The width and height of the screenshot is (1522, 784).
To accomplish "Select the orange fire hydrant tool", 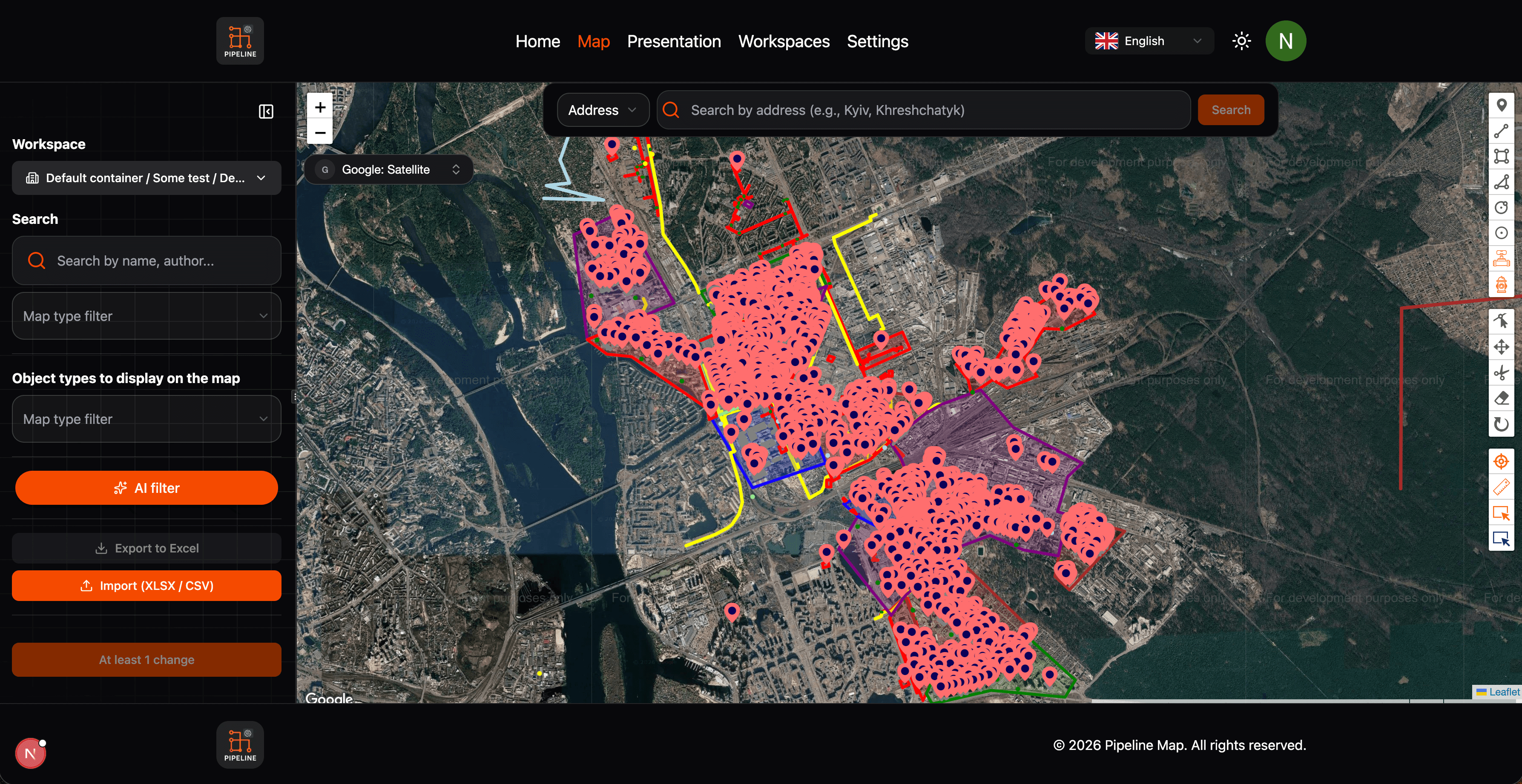I will coord(1501,284).
